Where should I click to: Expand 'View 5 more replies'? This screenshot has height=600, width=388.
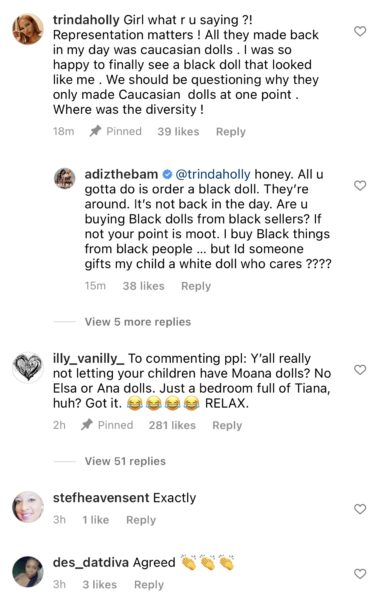tap(138, 322)
